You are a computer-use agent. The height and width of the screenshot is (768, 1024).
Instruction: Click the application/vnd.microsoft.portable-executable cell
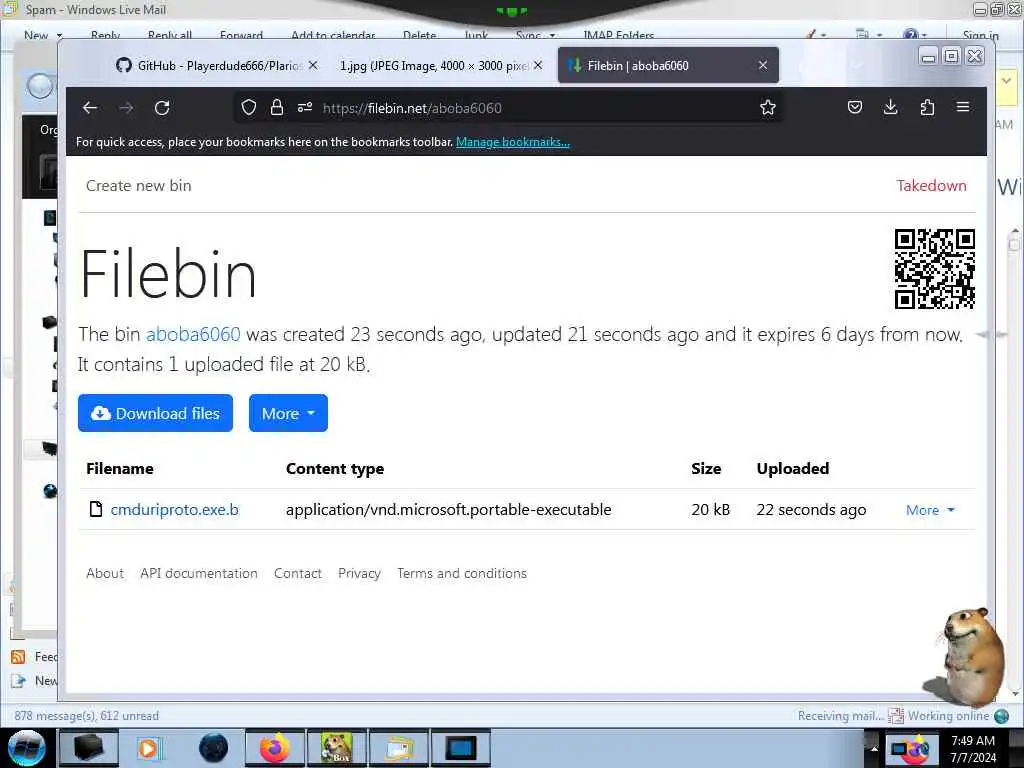tap(449, 509)
